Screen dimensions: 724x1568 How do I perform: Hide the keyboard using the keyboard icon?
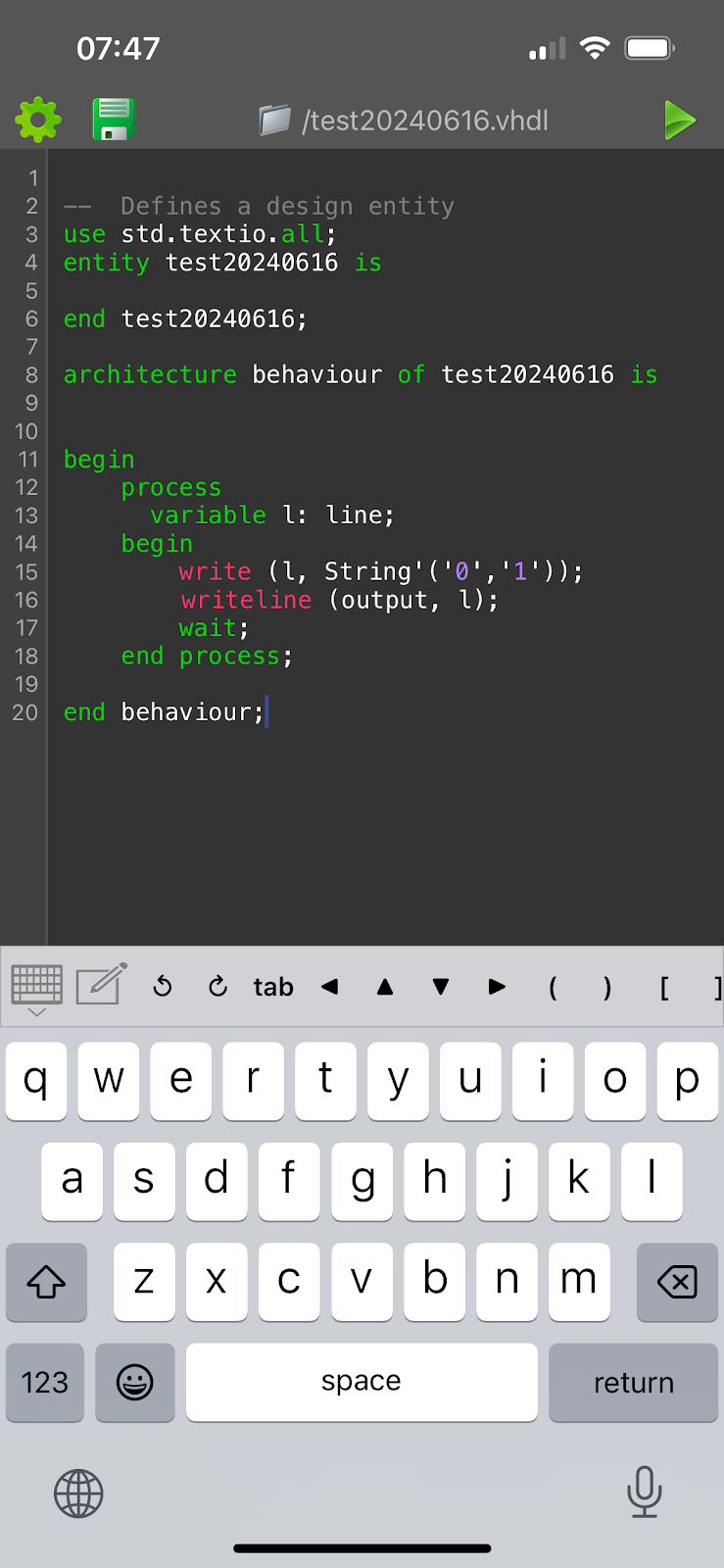point(37,987)
